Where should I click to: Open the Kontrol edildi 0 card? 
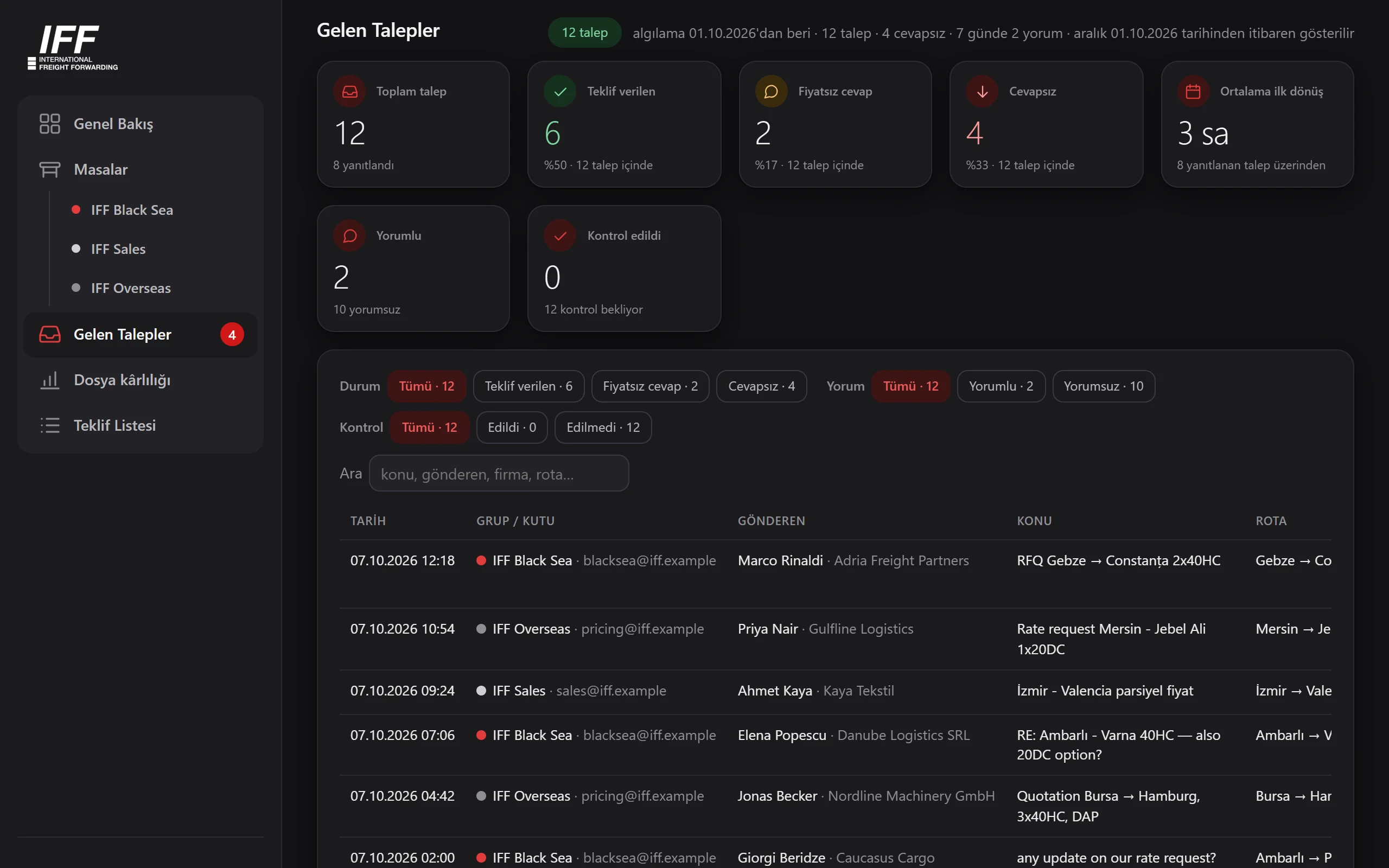[x=624, y=269]
